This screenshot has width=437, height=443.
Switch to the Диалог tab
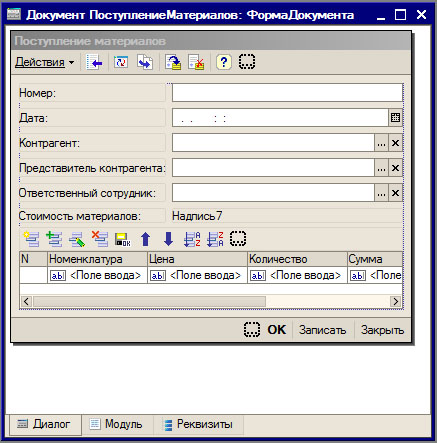tap(45, 424)
